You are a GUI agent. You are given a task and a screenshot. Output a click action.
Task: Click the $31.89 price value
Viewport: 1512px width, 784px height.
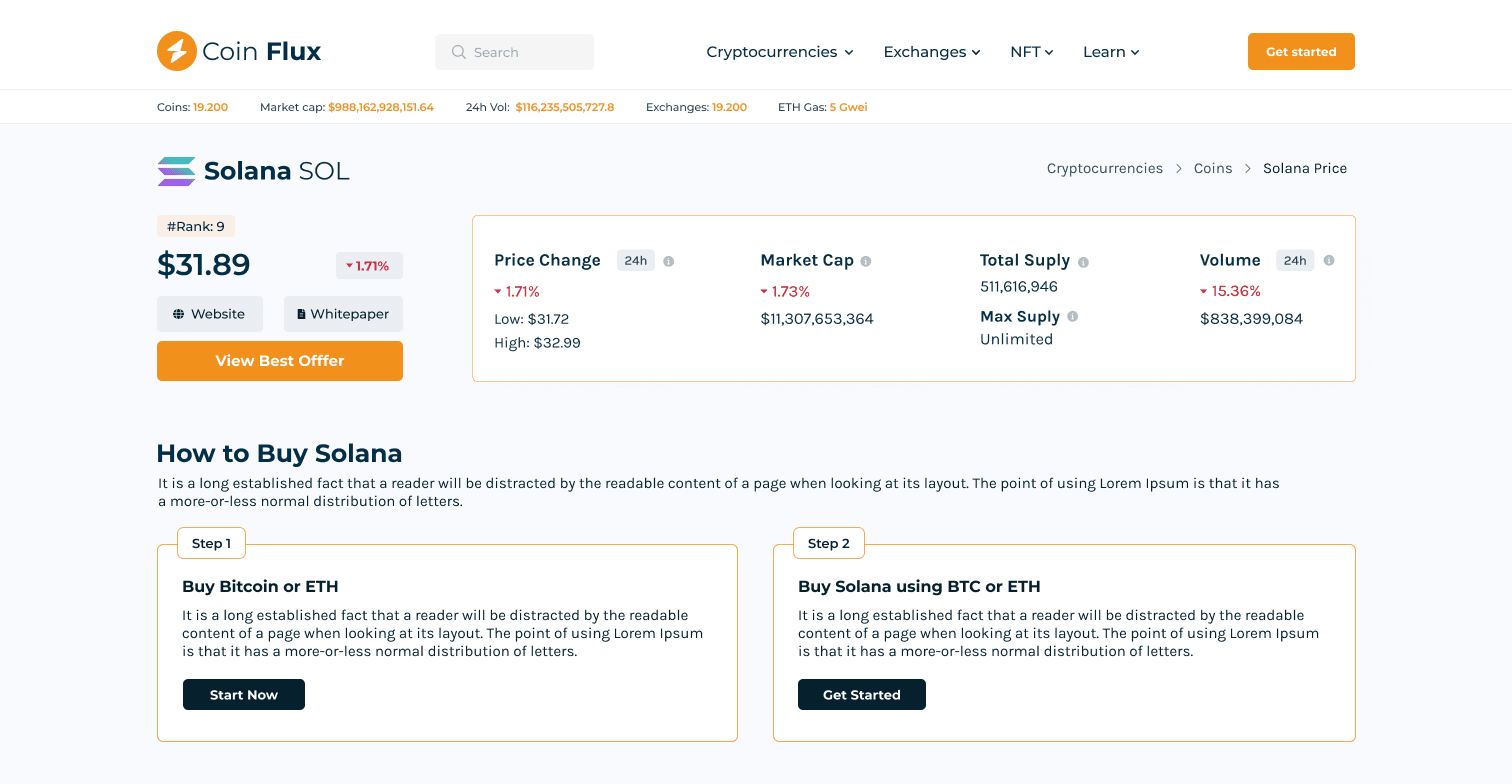pyautogui.click(x=204, y=265)
